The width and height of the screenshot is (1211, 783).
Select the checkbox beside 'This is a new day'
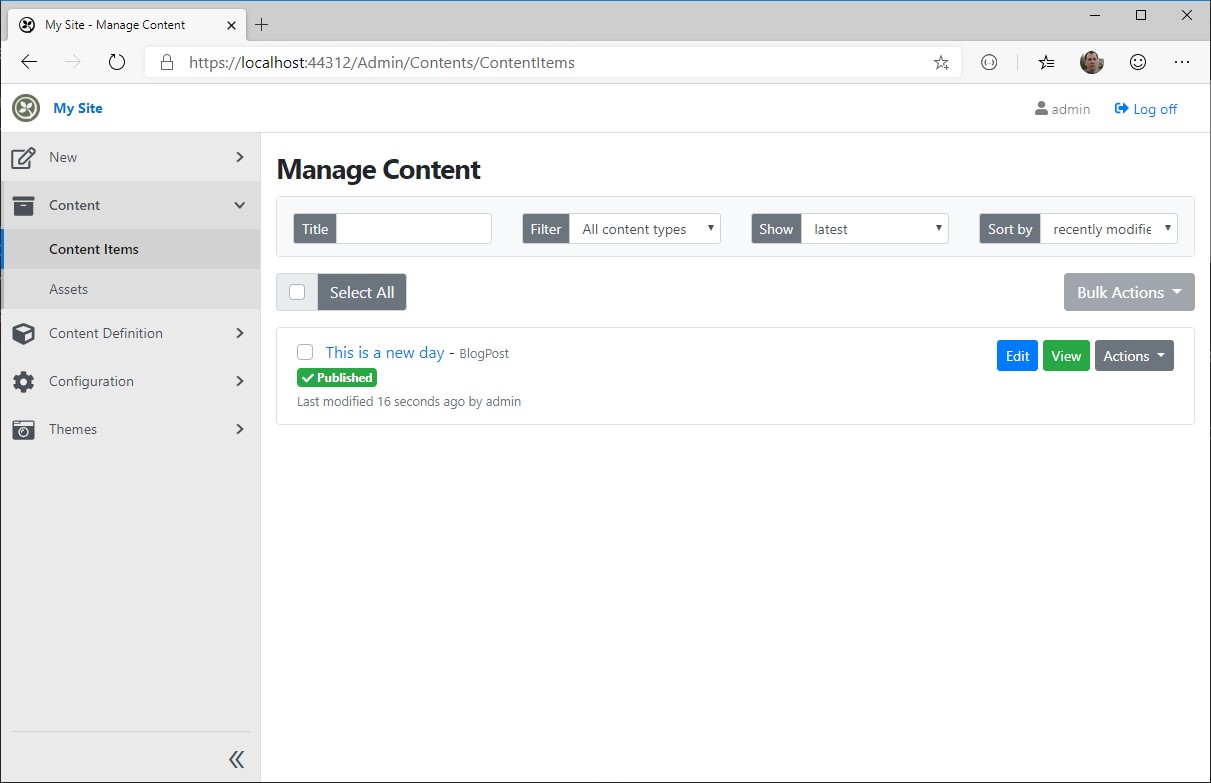tap(305, 352)
